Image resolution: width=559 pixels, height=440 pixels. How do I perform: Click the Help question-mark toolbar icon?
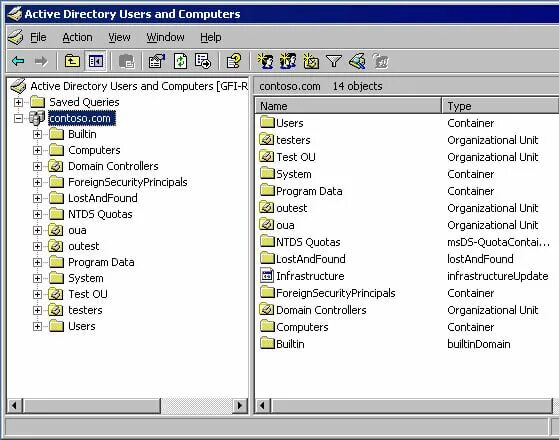(x=234, y=61)
